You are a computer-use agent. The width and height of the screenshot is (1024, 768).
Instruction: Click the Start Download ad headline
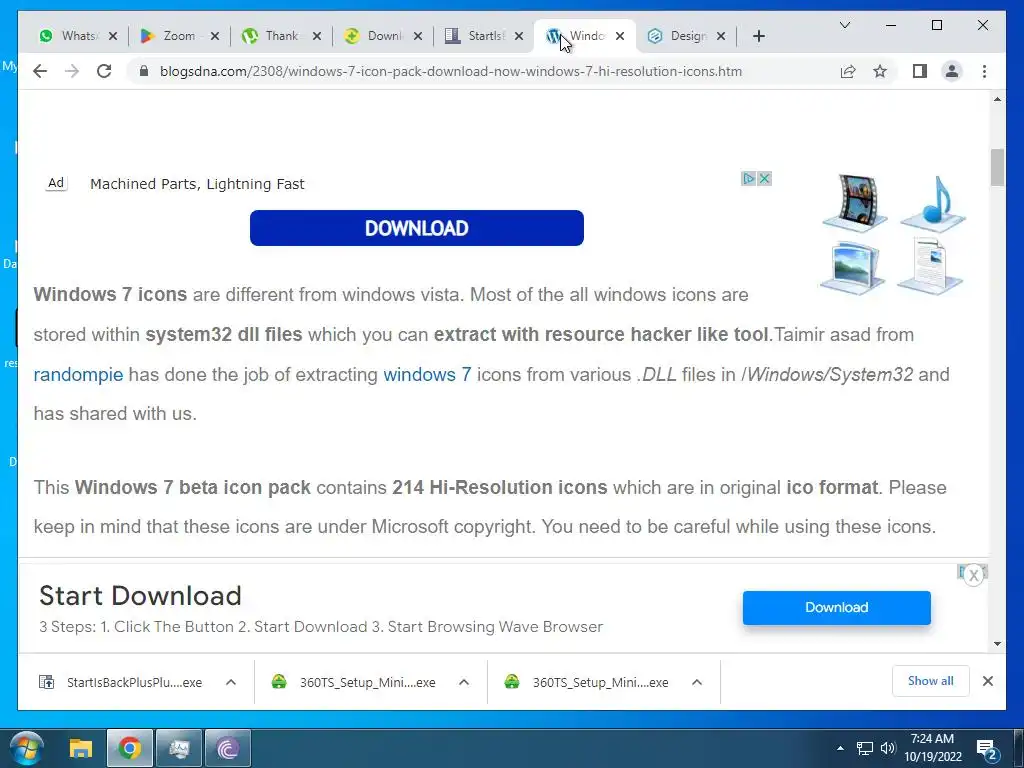(140, 596)
